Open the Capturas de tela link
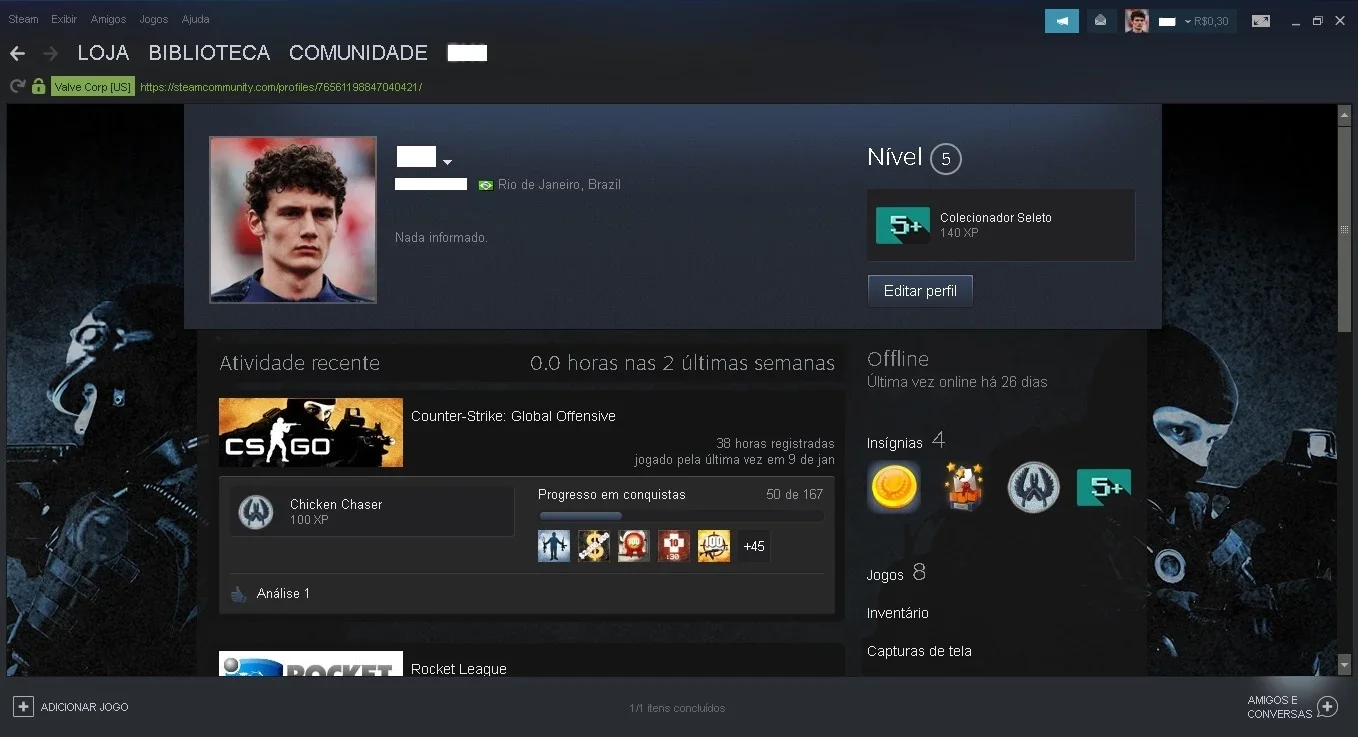This screenshot has height=737, width=1358. pyautogui.click(x=919, y=651)
